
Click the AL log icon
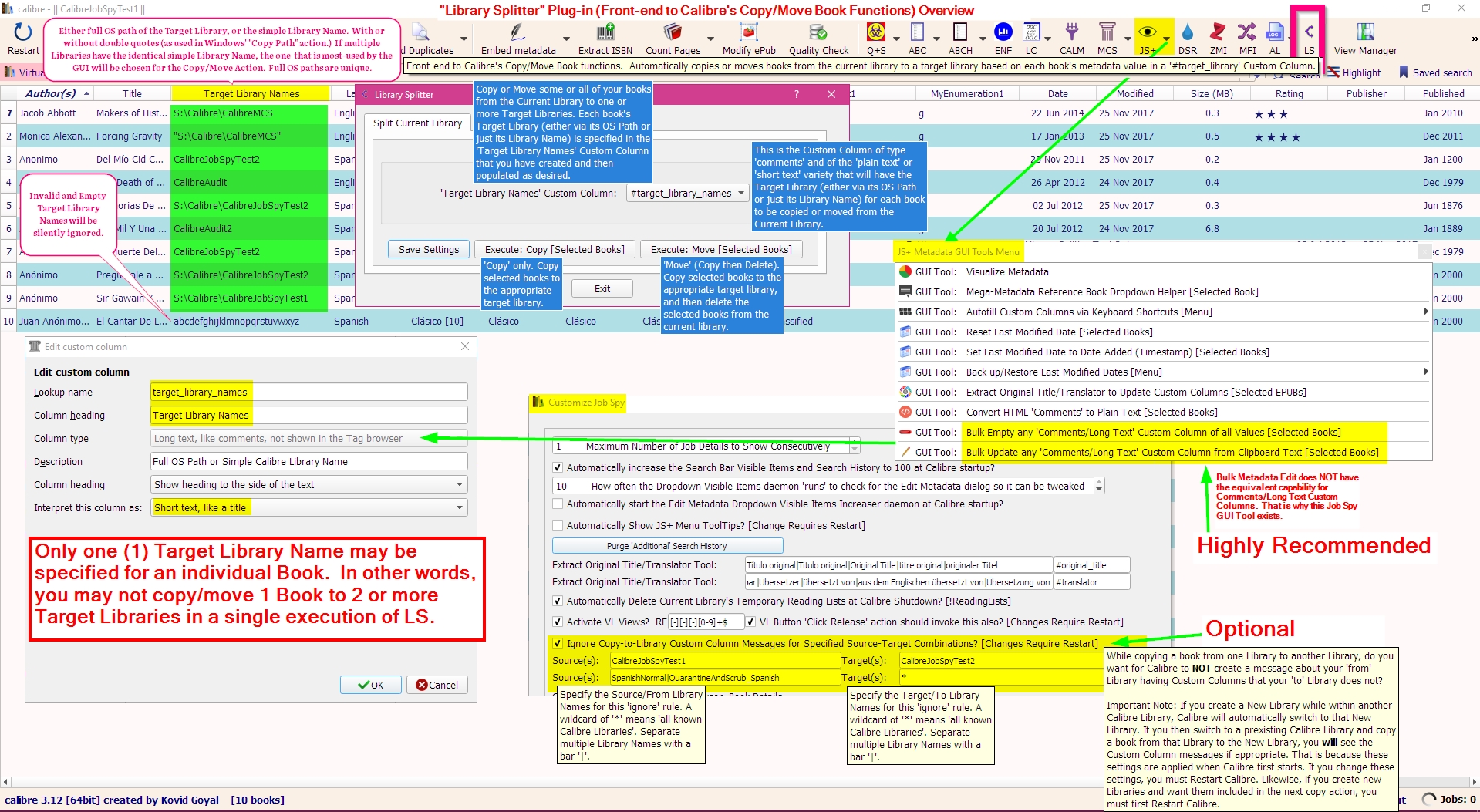click(x=1275, y=32)
